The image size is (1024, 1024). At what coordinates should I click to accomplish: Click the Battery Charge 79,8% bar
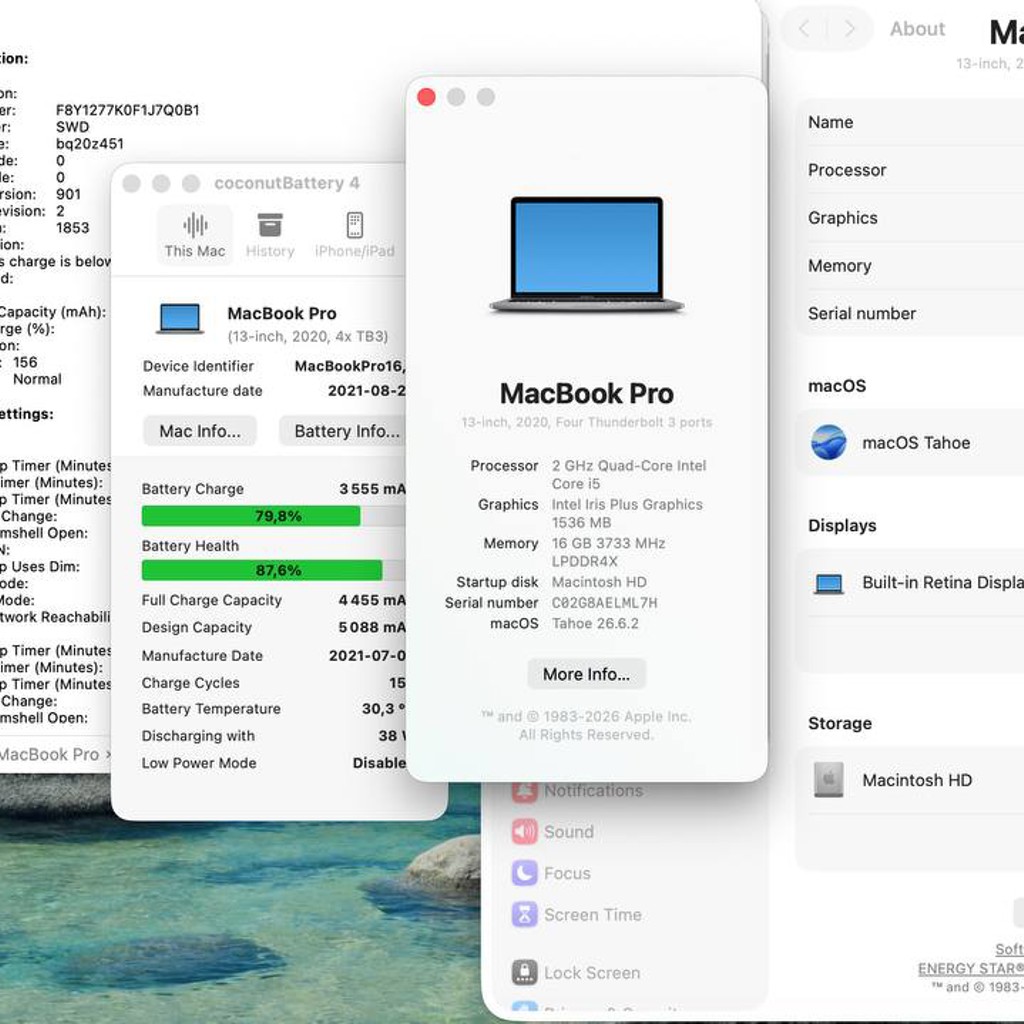pos(274,516)
